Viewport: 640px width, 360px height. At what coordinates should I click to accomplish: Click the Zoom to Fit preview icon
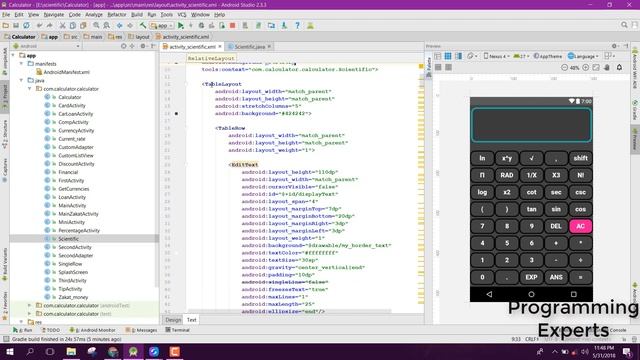coord(596,67)
